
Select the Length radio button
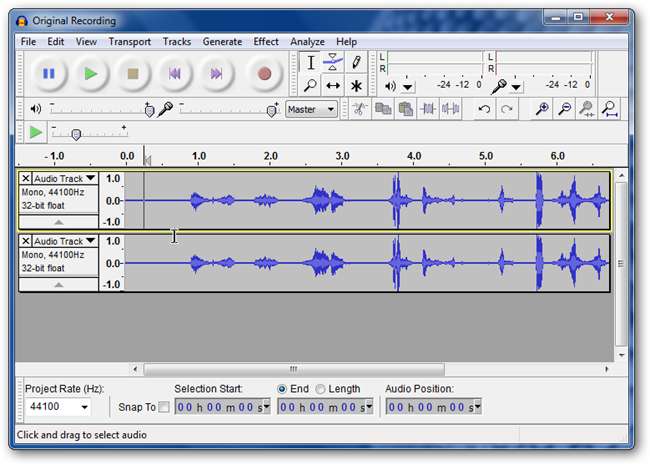pyautogui.click(x=320, y=389)
